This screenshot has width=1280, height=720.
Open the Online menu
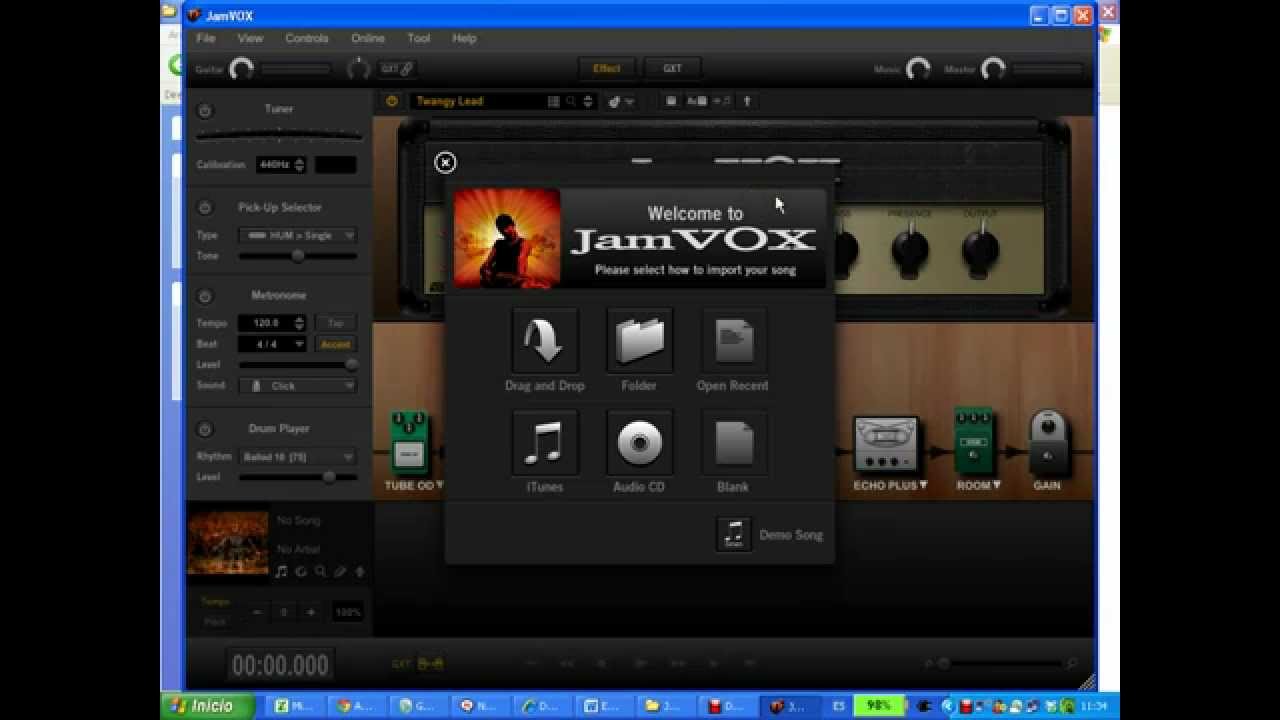tap(368, 38)
